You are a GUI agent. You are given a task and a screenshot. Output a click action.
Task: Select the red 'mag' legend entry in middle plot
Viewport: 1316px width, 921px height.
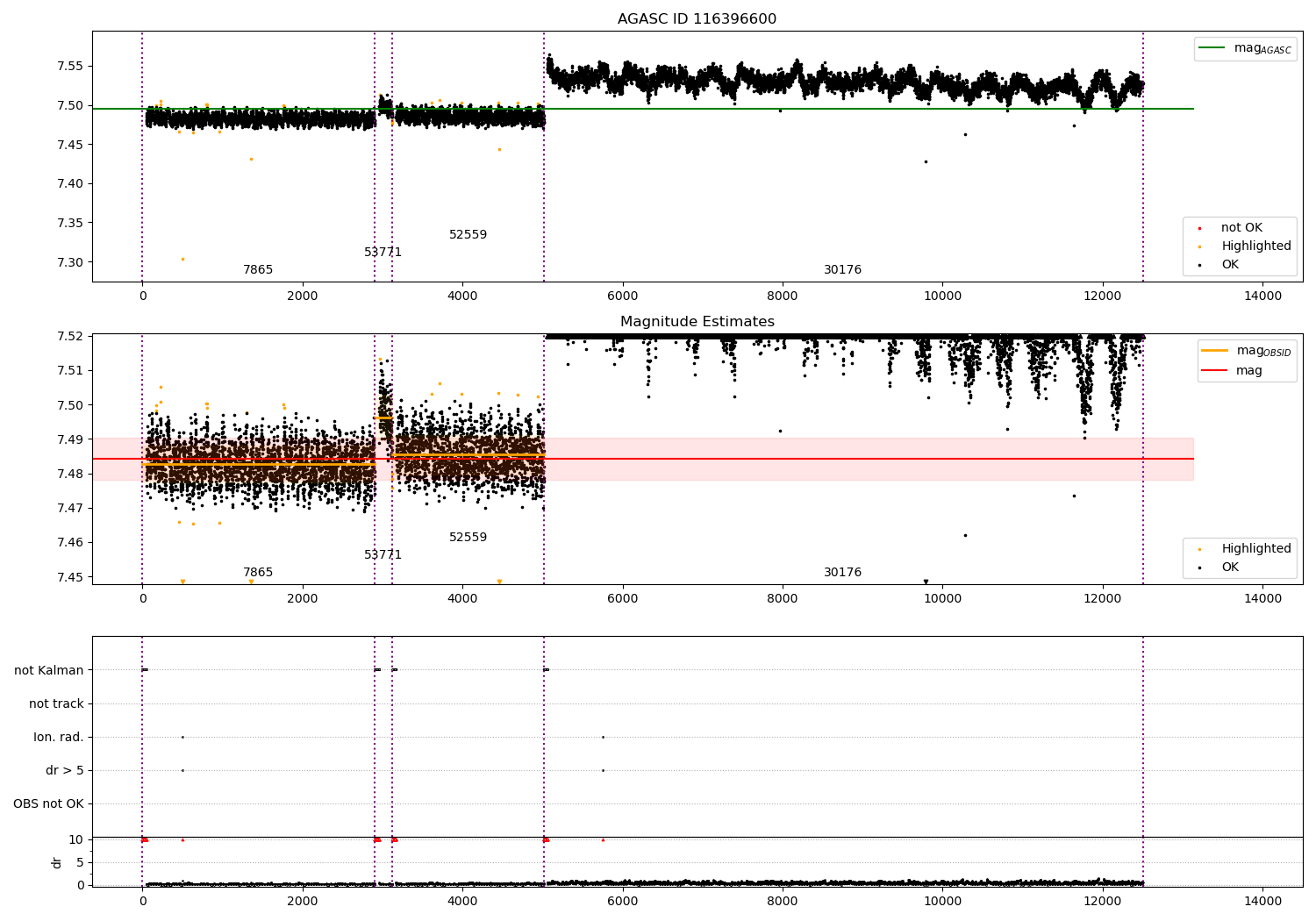(1232, 371)
